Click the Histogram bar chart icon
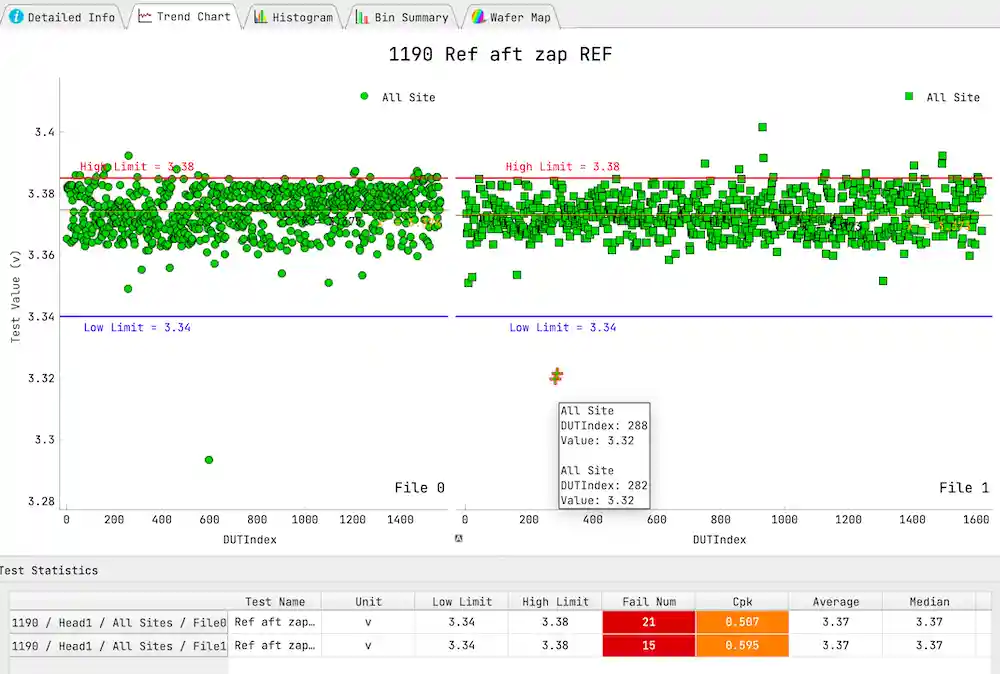1000x674 pixels. [x=260, y=17]
